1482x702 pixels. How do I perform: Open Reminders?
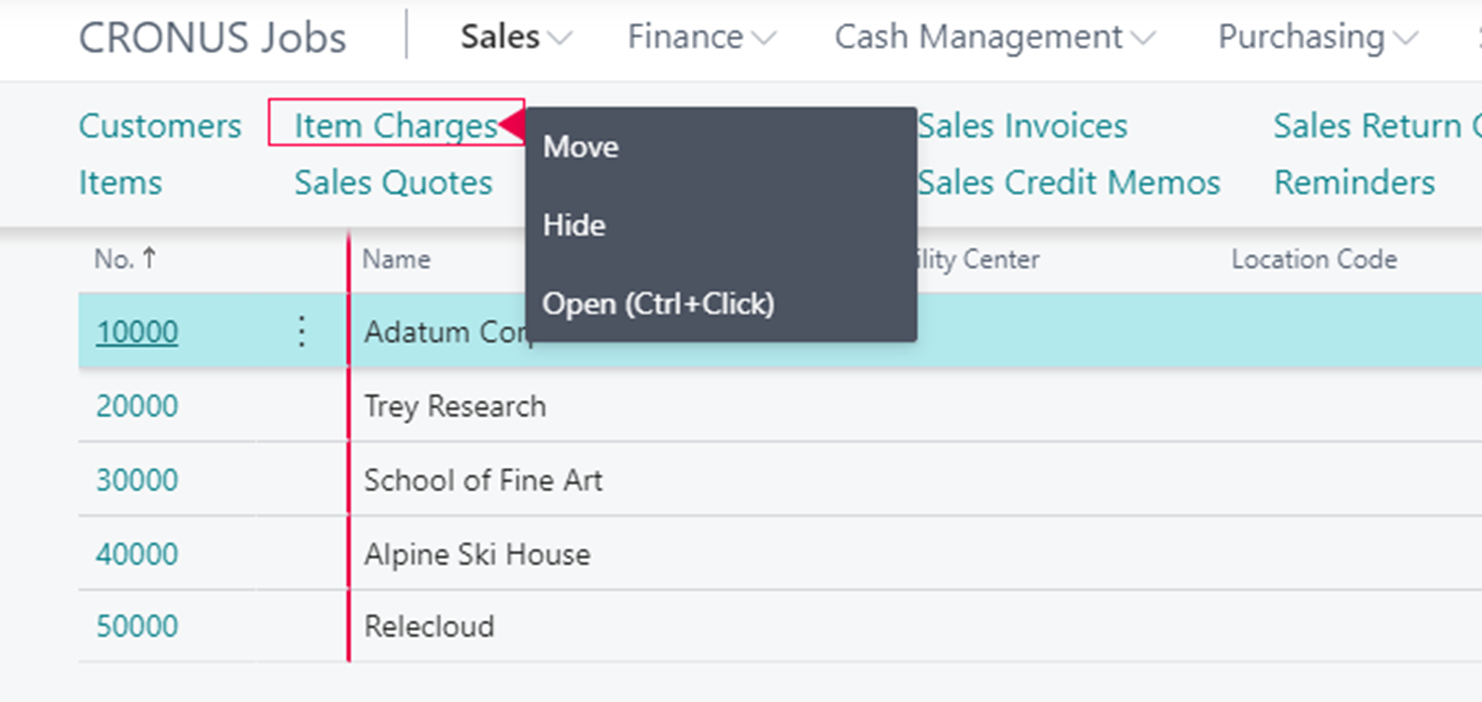pos(1354,182)
